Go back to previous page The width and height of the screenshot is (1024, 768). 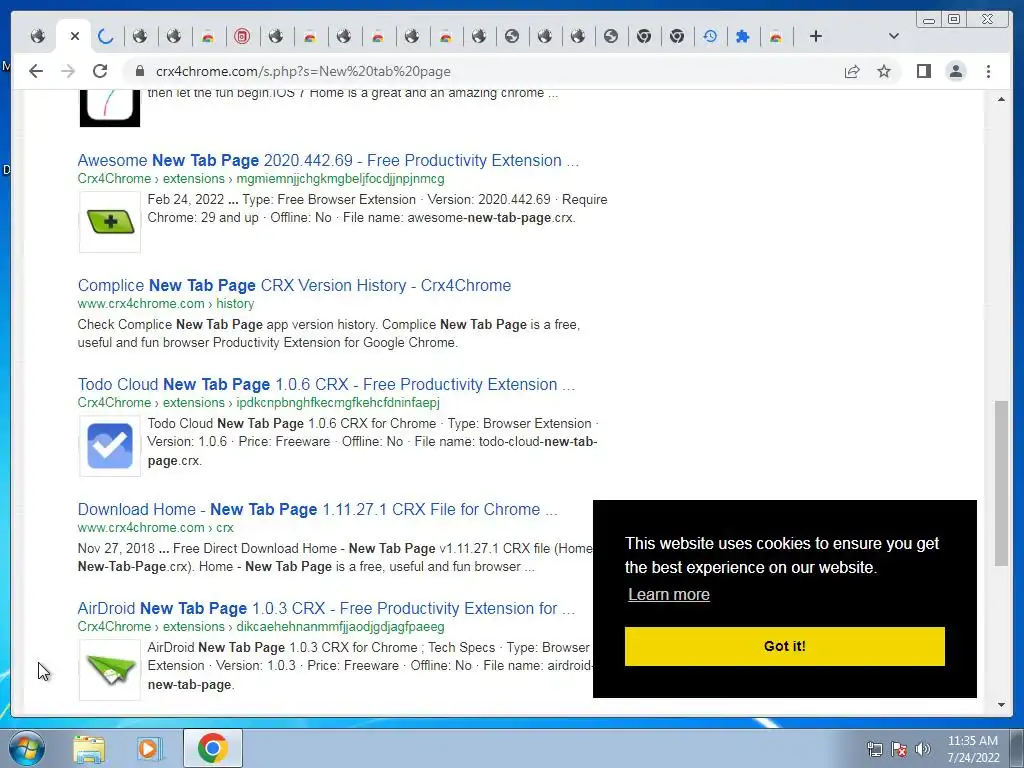point(36,71)
